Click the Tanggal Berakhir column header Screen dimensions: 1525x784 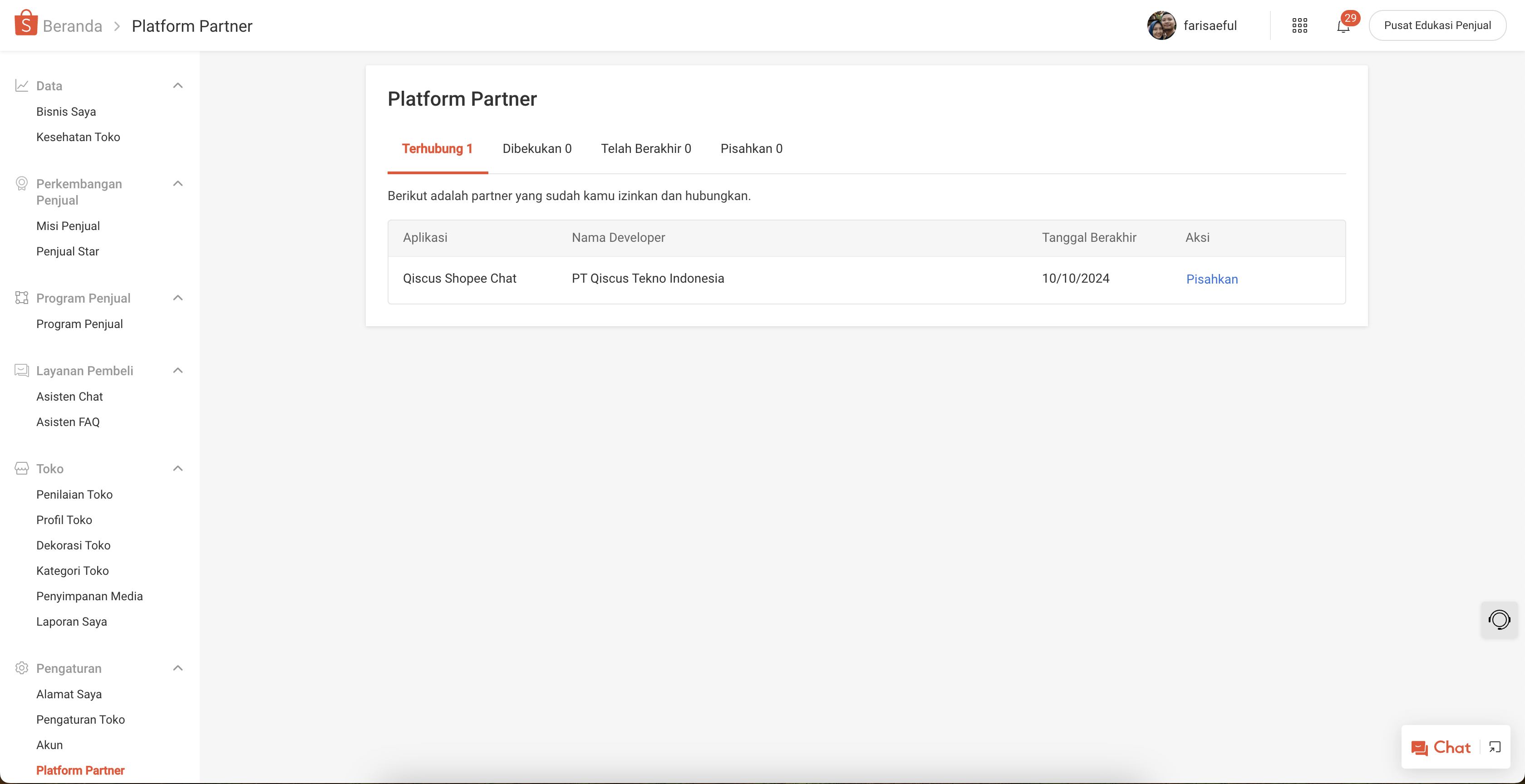tap(1089, 238)
